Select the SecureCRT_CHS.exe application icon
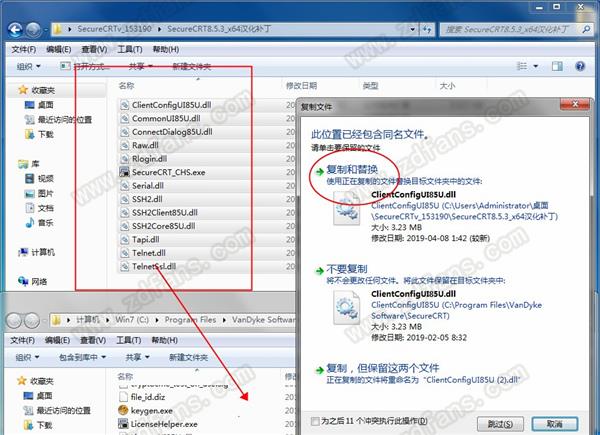This screenshot has width=600, height=435. 124,172
